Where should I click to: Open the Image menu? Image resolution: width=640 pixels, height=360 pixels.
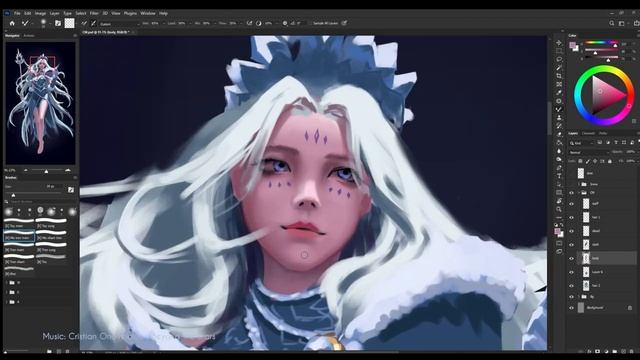coord(40,13)
